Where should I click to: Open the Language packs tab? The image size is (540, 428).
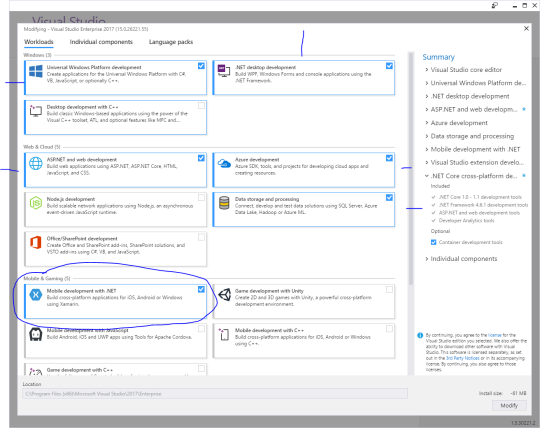point(171,42)
